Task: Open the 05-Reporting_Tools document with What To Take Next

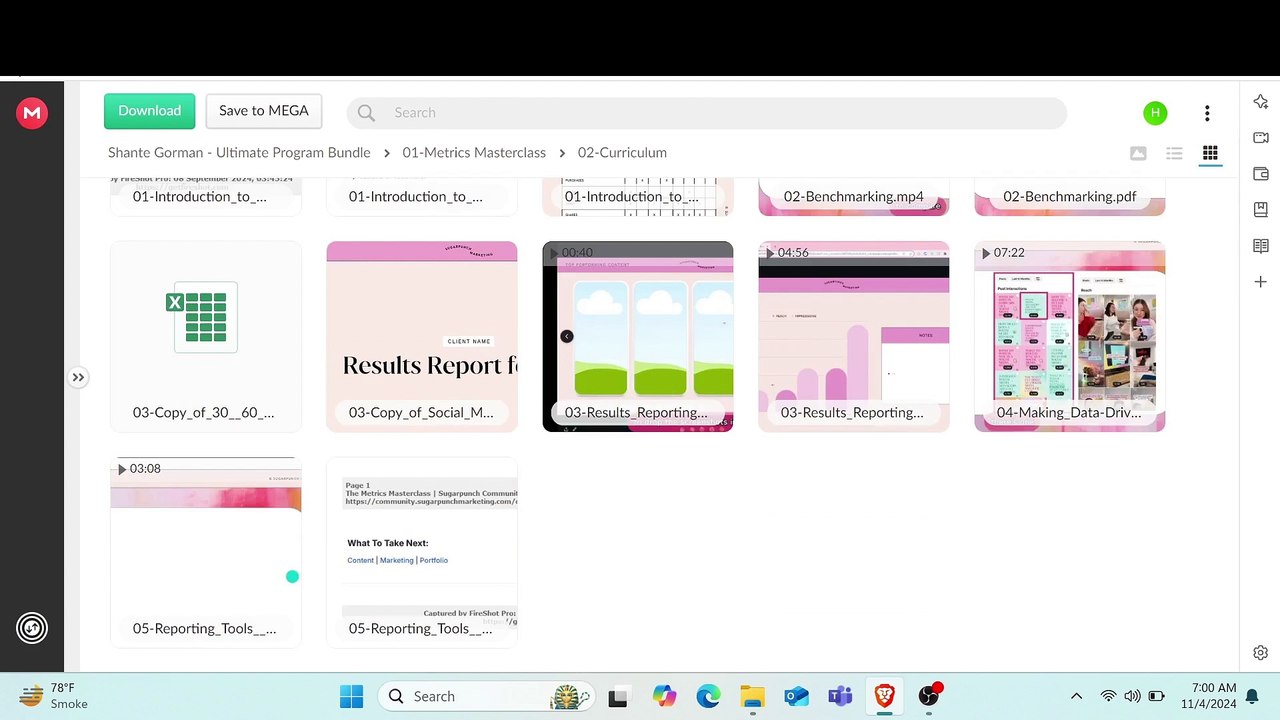Action: pos(422,553)
